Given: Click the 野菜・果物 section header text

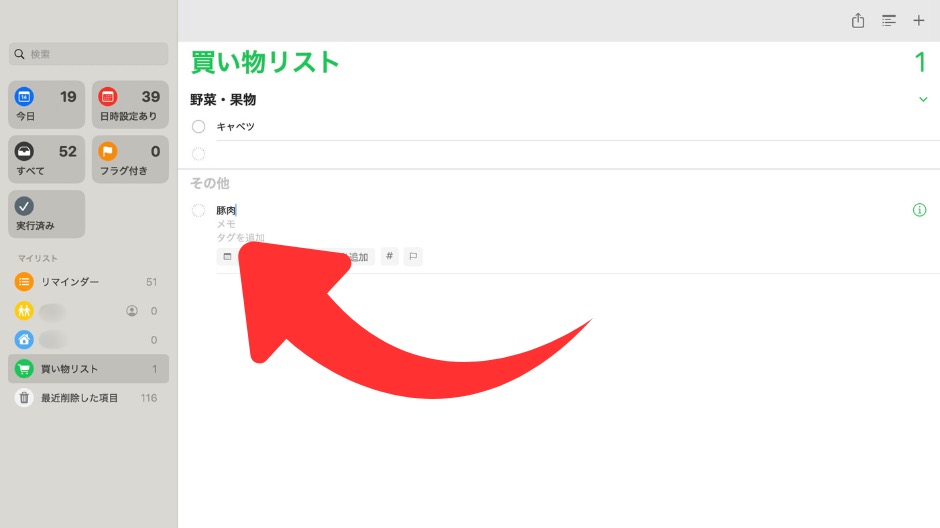Looking at the screenshot, I should (x=223, y=99).
